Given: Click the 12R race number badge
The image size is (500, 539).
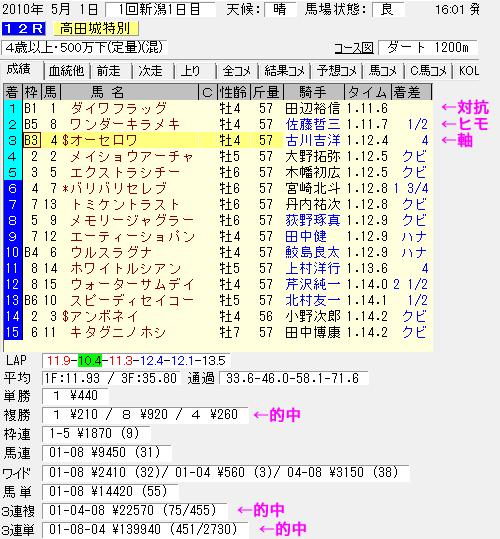Looking at the screenshot, I should click(x=23, y=29).
